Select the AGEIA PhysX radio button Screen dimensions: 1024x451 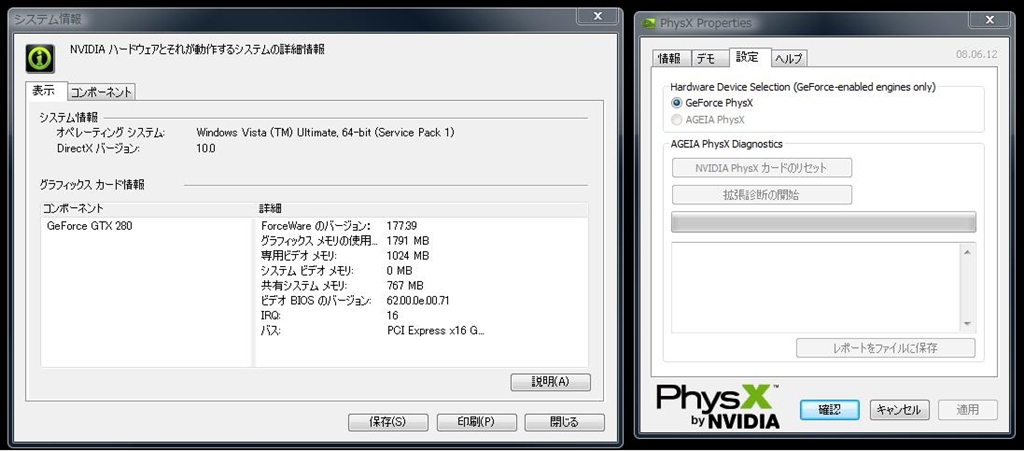pyautogui.click(x=677, y=119)
